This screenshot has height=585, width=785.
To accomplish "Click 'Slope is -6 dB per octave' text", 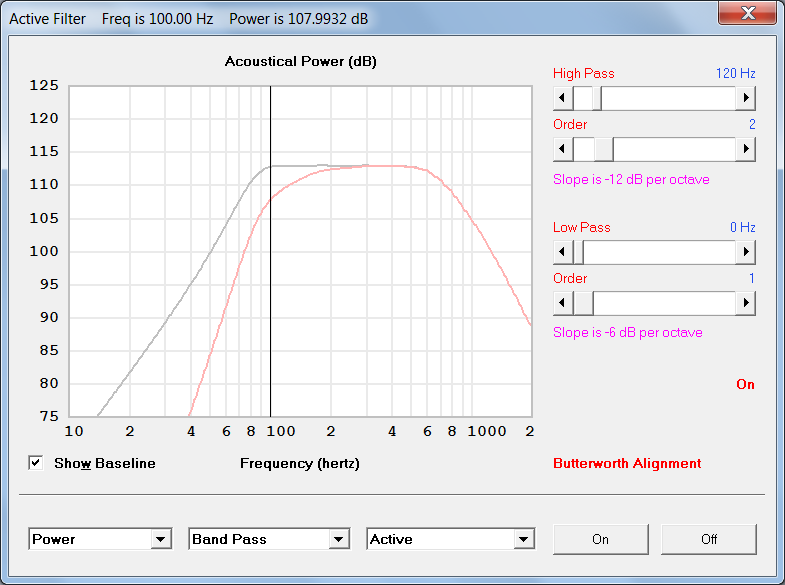I will [x=628, y=332].
